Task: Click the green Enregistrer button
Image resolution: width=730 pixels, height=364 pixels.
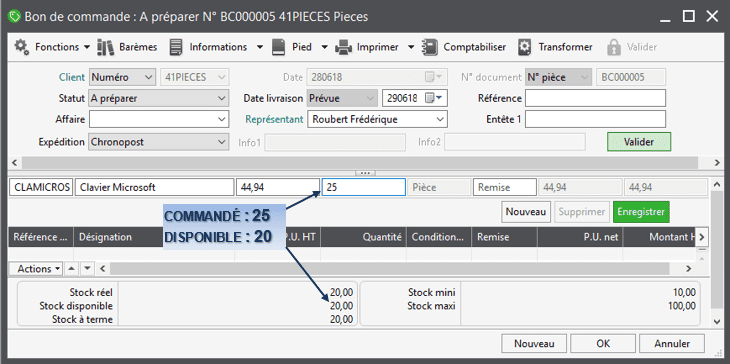Action: (x=641, y=212)
